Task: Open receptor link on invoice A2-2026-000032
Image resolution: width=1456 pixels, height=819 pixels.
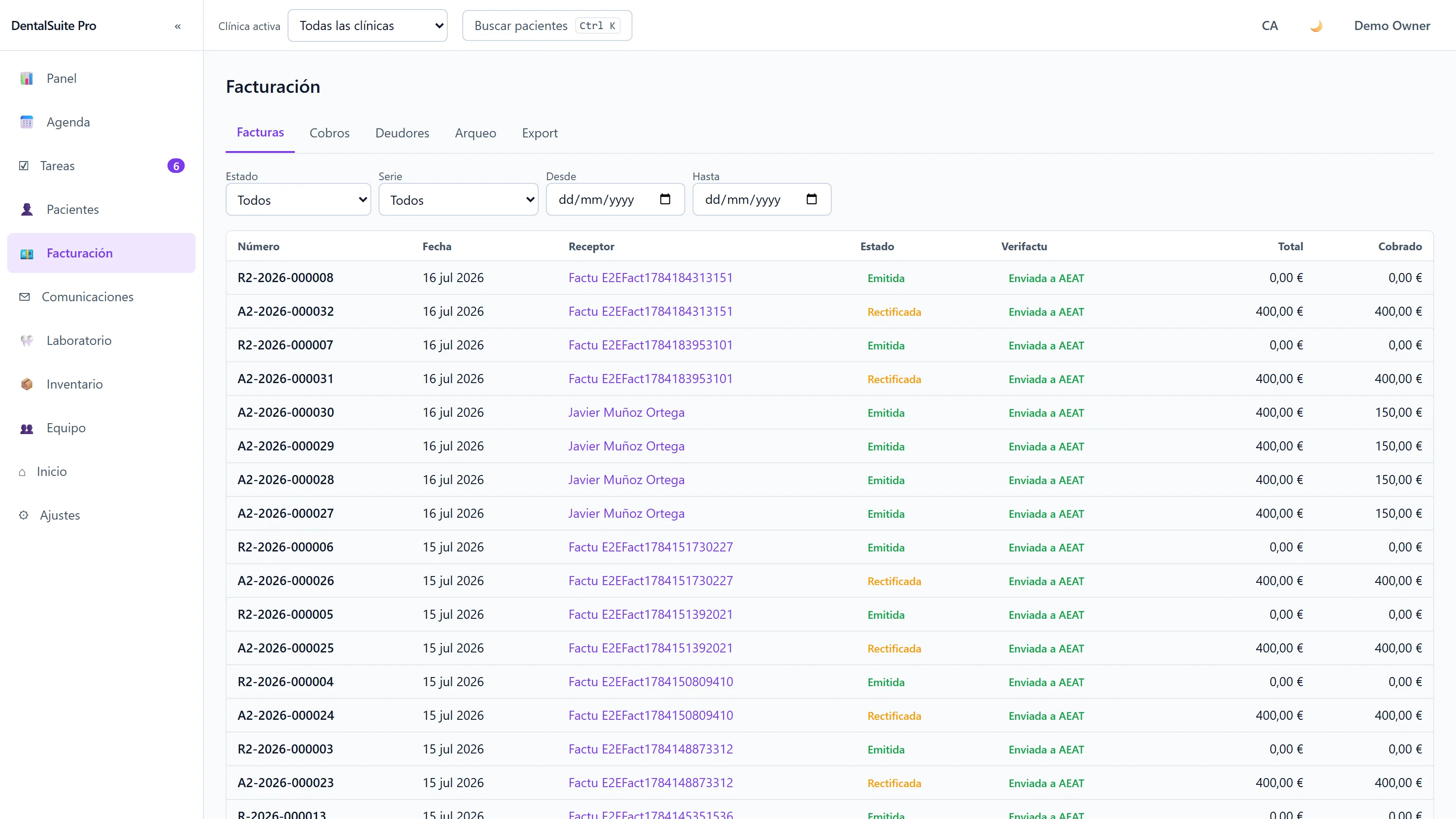Action: 650,311
